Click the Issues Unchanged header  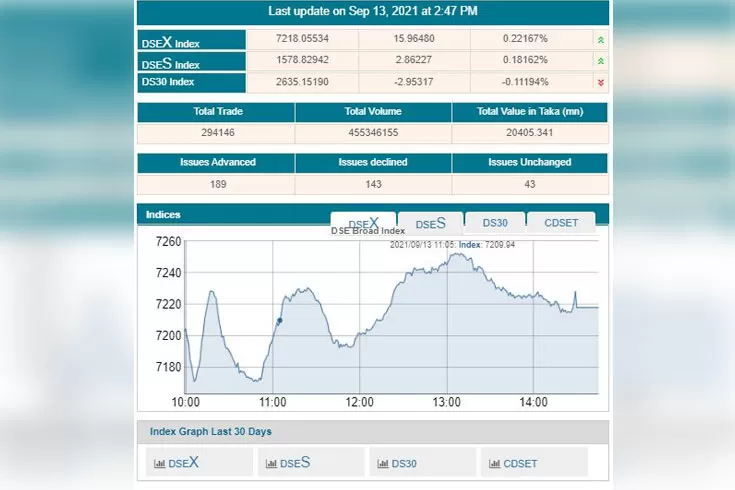tap(530, 162)
